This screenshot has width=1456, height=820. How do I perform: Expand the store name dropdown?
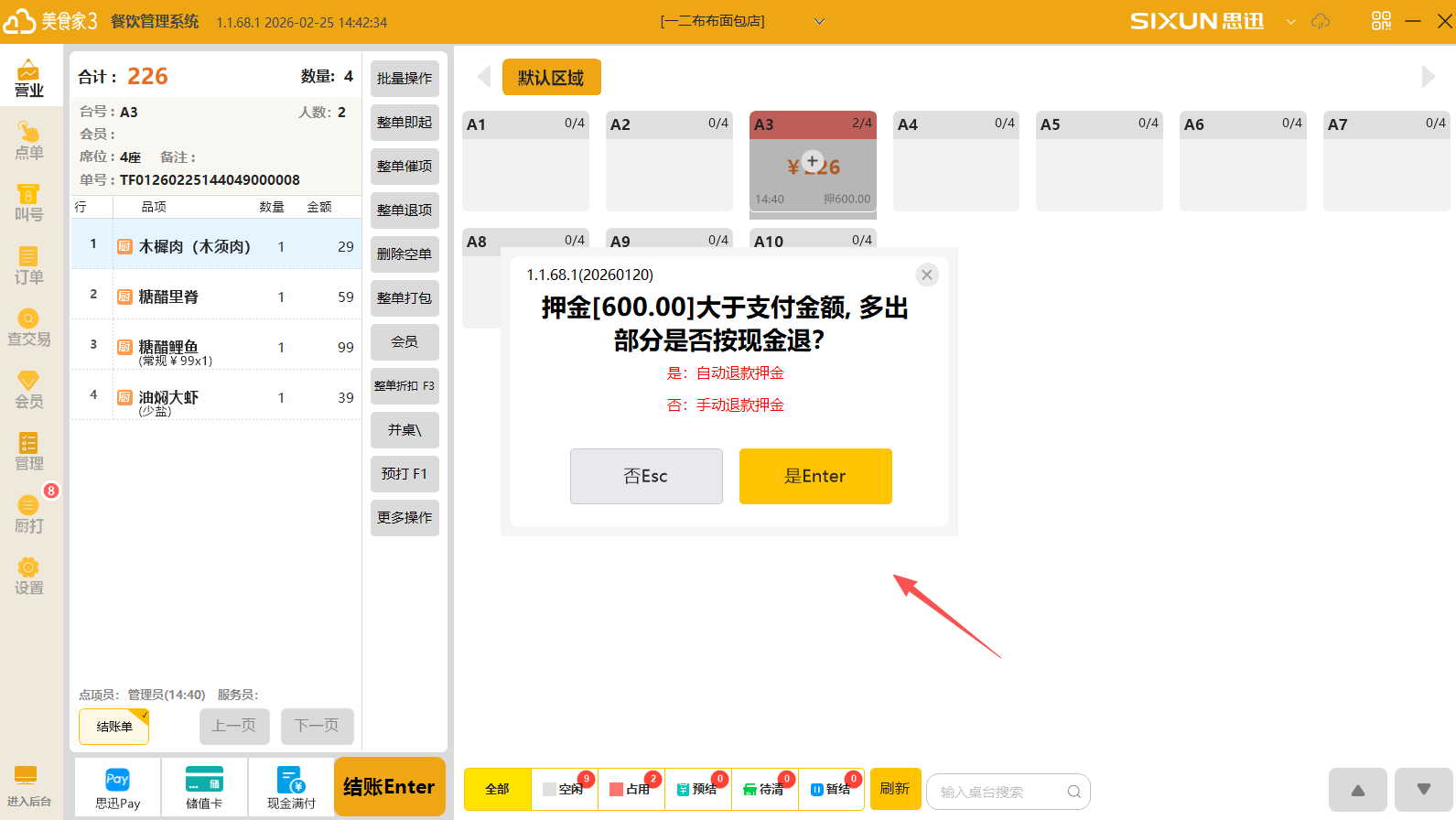[x=819, y=21]
